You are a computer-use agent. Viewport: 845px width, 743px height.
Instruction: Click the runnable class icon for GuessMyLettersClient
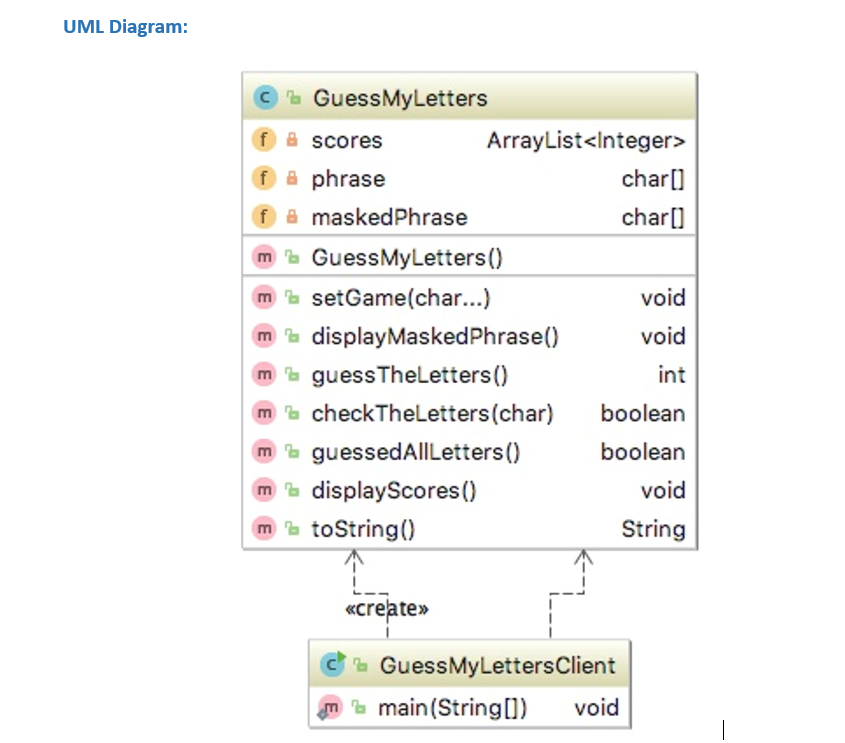[330, 663]
